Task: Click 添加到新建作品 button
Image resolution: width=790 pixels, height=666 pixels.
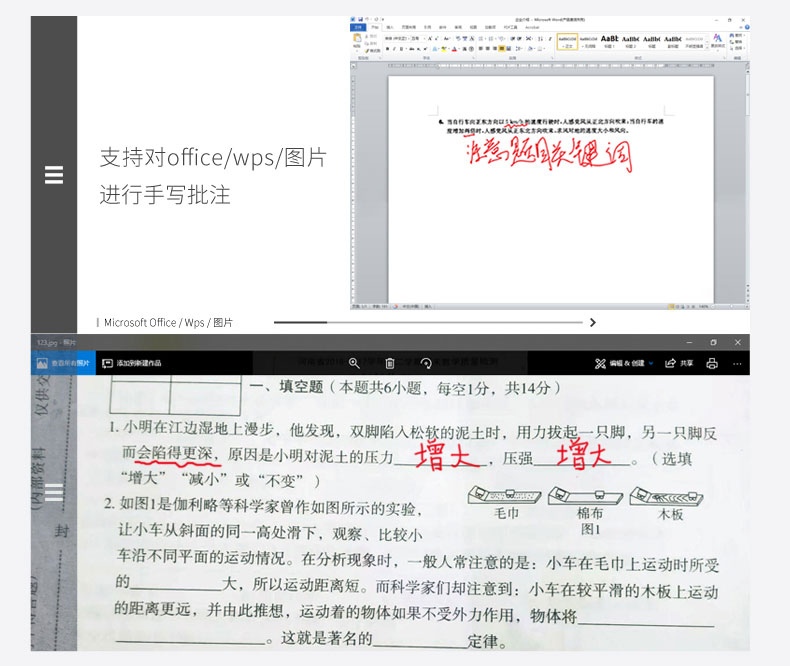Action: point(131,363)
